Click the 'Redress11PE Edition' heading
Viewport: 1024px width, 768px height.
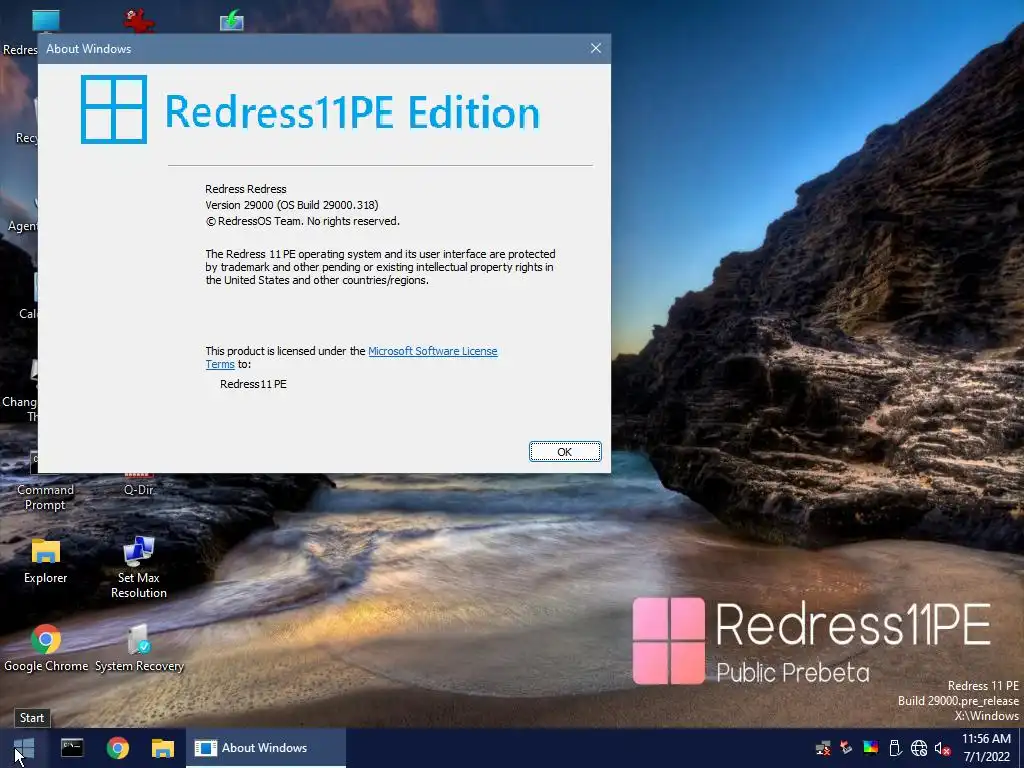(353, 112)
